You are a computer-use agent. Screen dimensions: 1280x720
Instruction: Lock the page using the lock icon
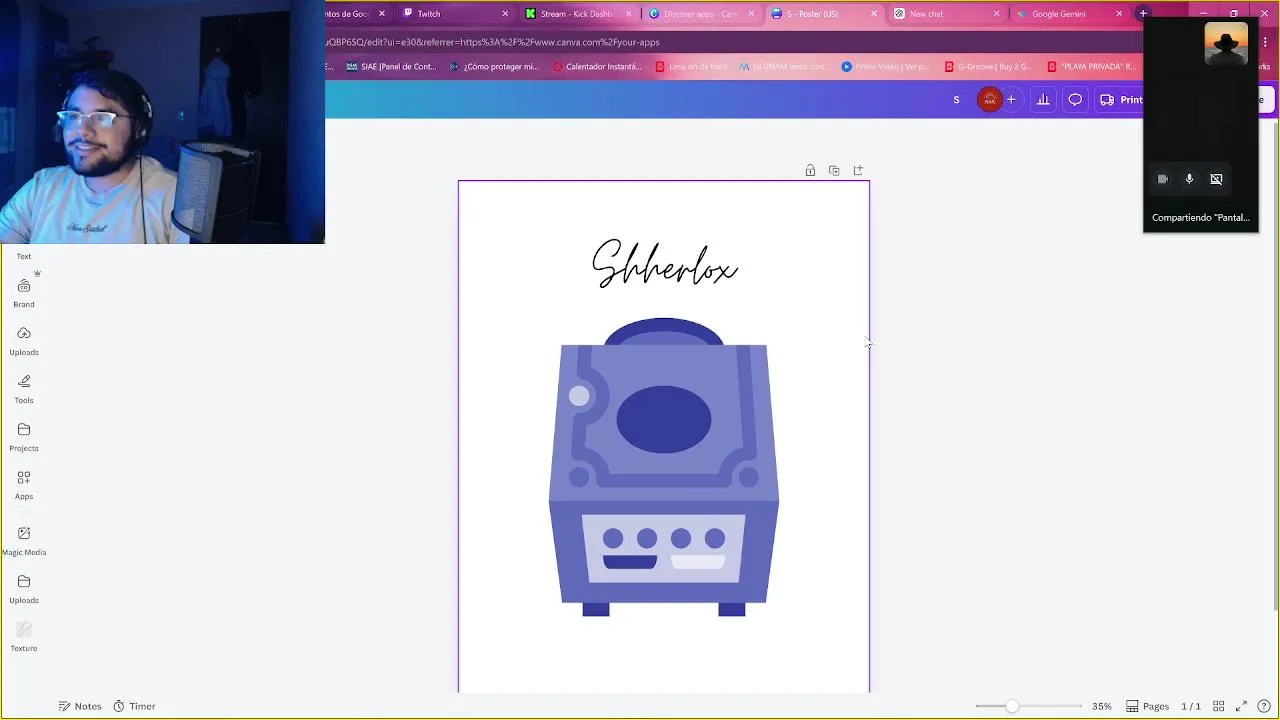[x=810, y=171]
